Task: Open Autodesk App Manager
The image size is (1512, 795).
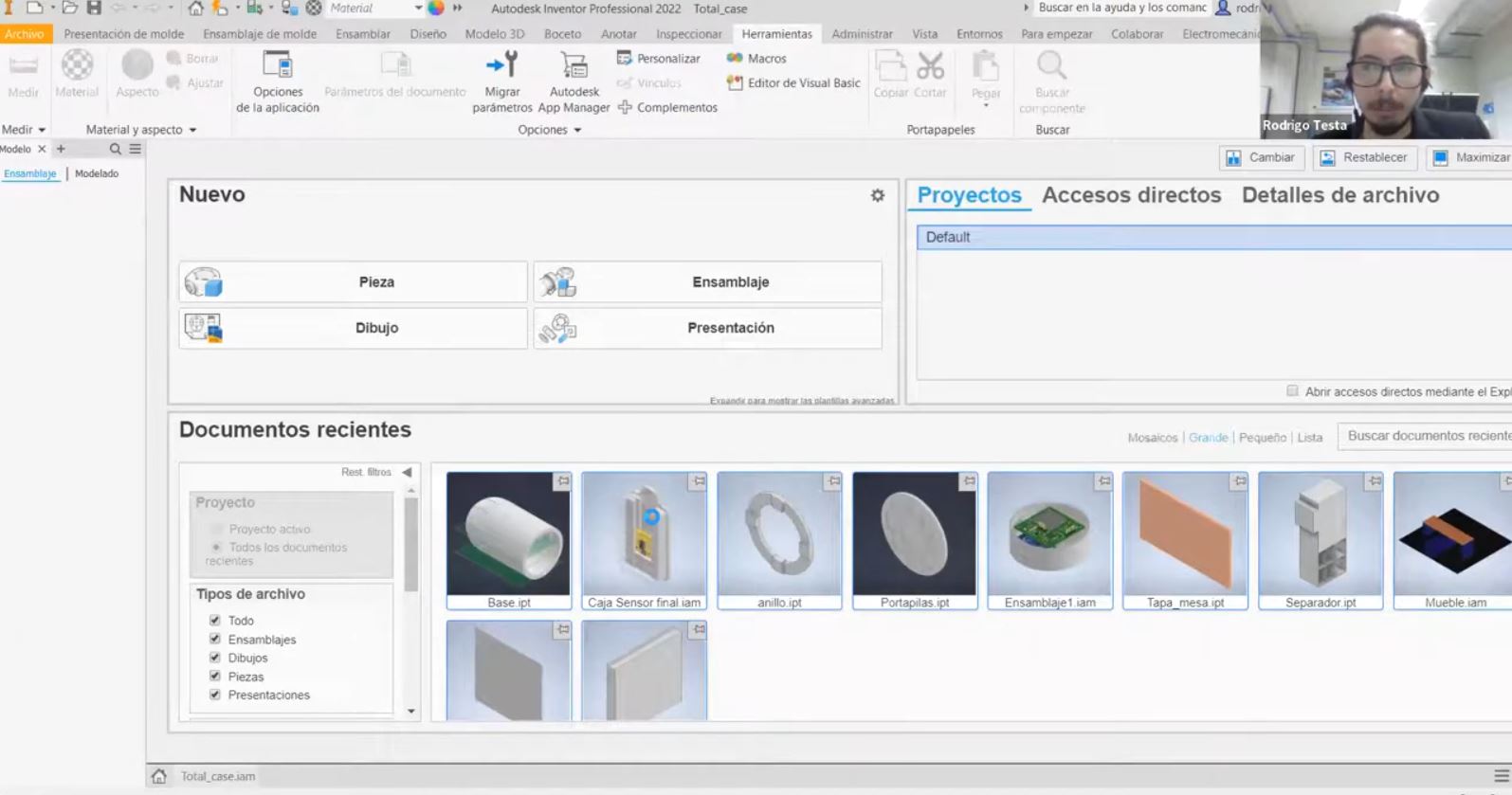Action: point(574,82)
